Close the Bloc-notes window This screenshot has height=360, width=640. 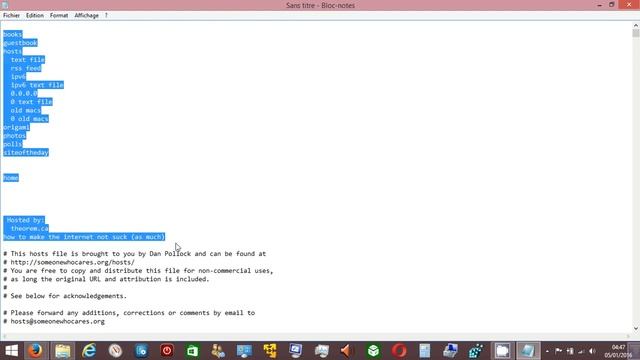(629, 4)
